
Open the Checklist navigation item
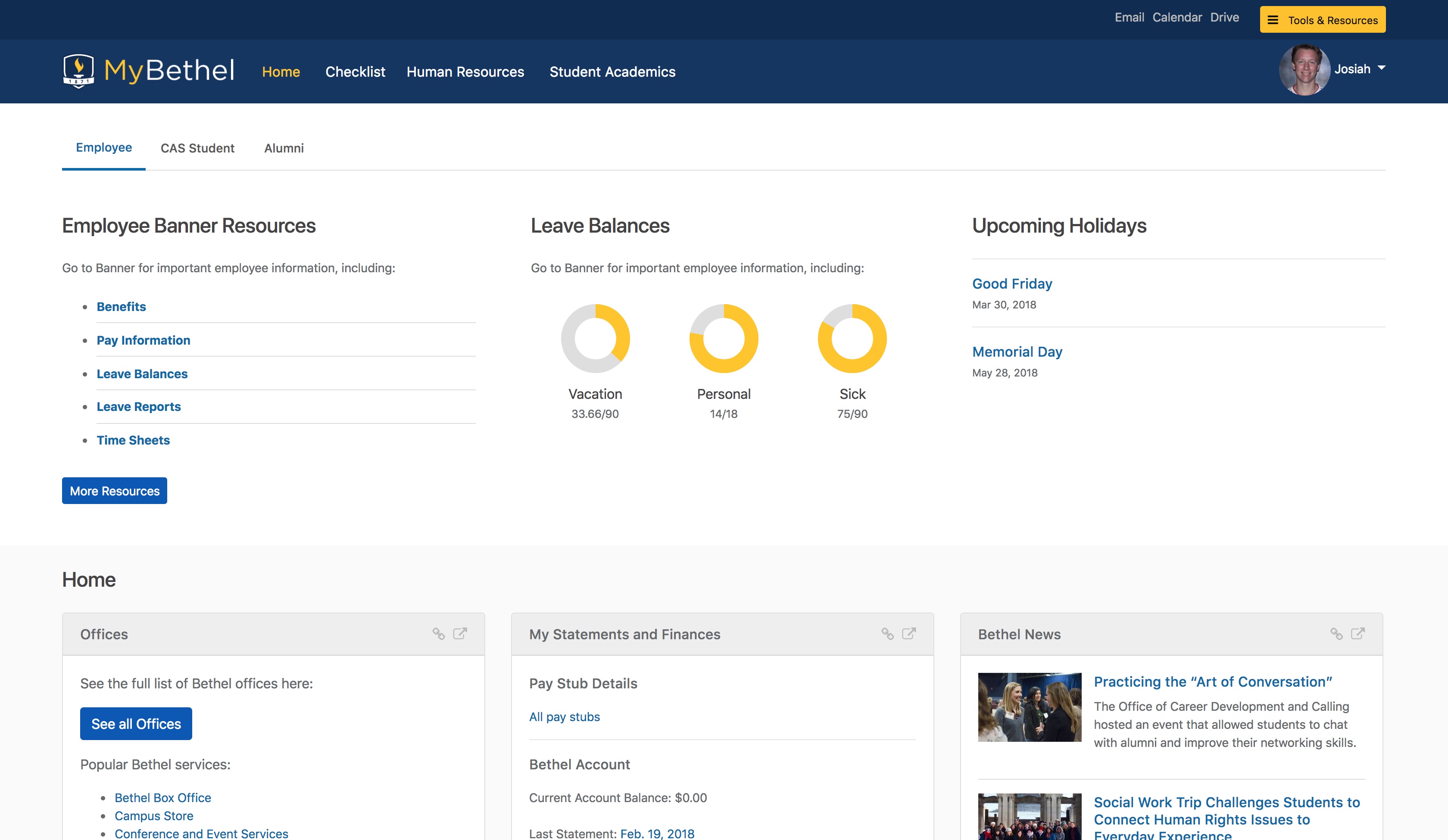355,72
